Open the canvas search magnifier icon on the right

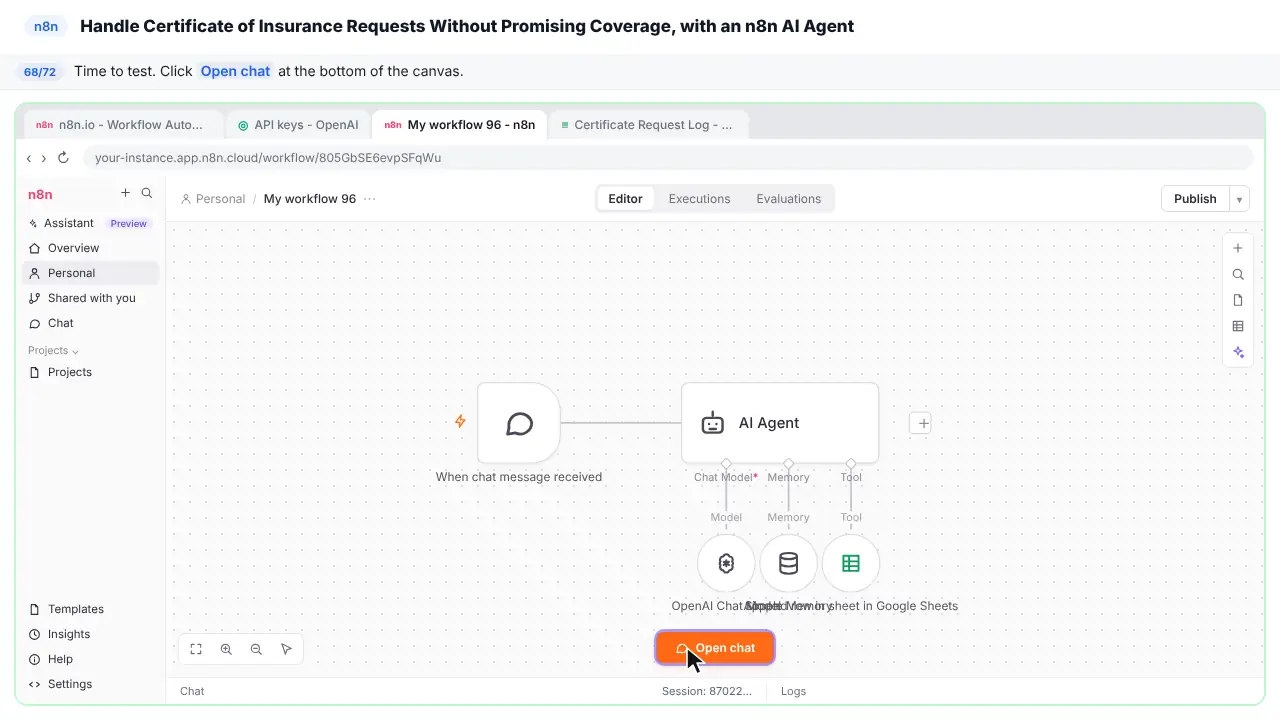click(1238, 274)
